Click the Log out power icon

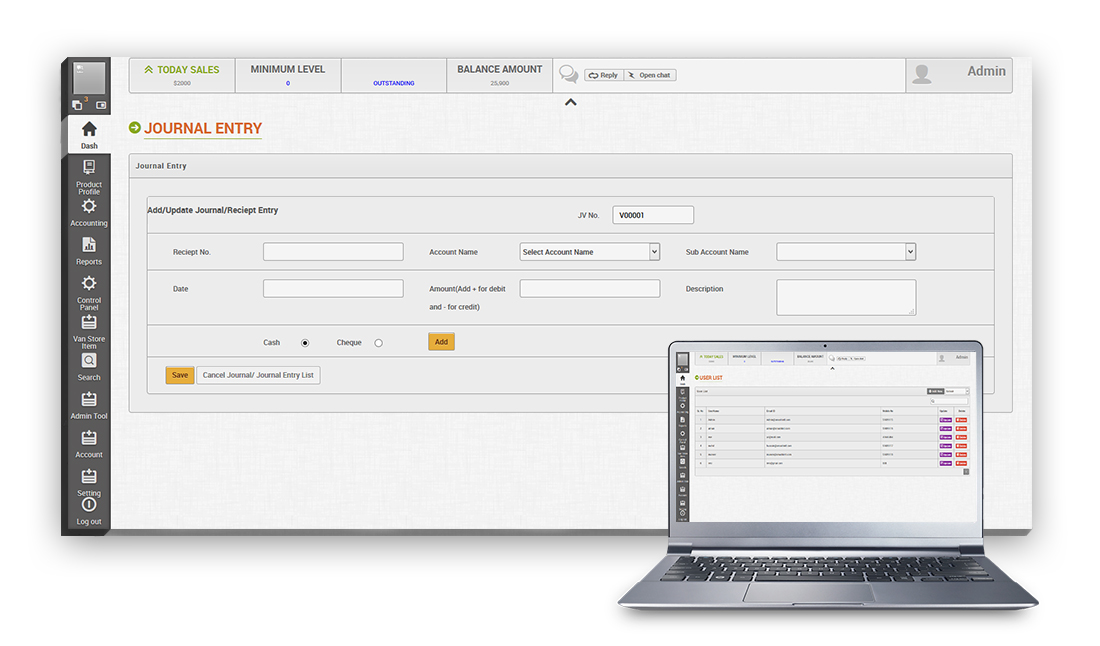(89, 506)
